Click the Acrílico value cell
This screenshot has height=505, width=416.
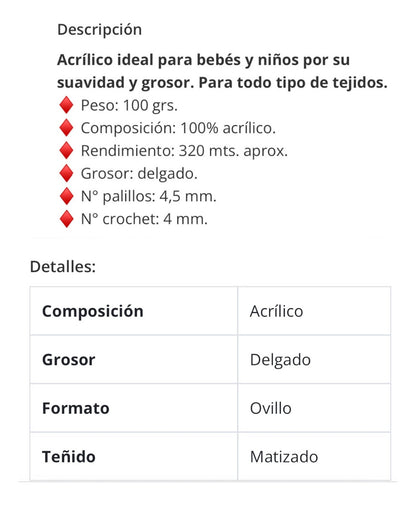314,311
